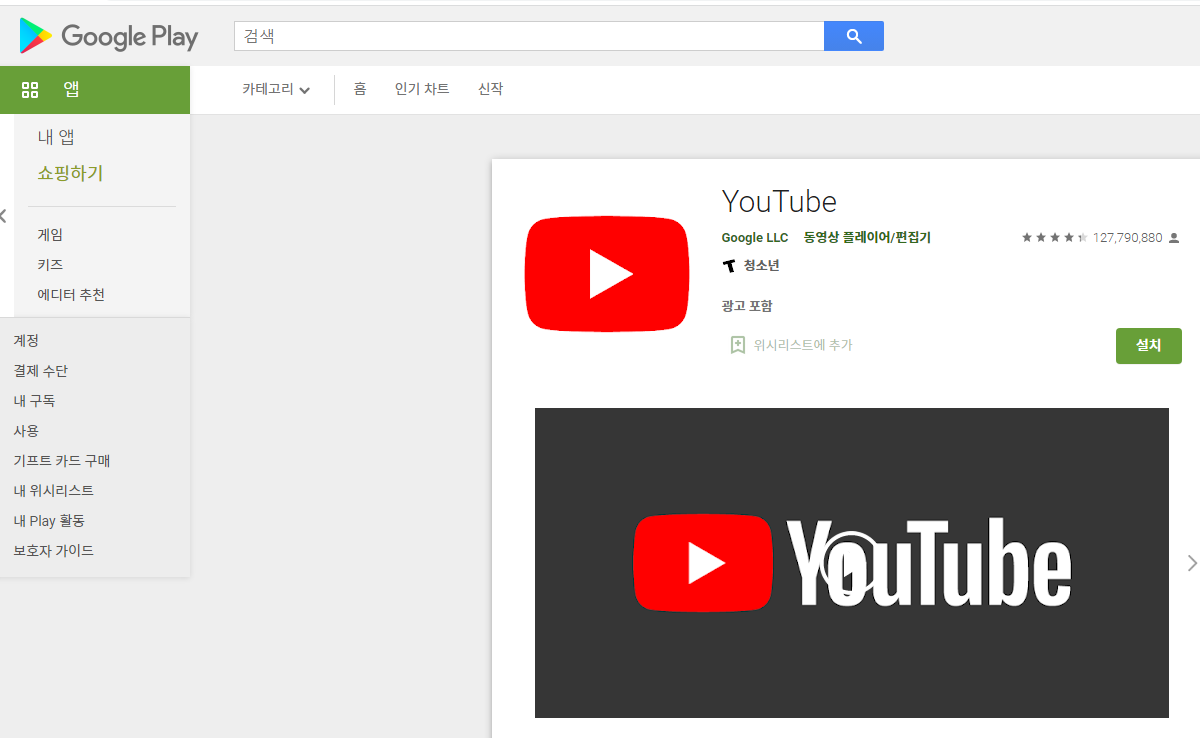This screenshot has width=1200, height=738.
Task: Open 내 구독 link
Action: pyautogui.click(x=34, y=401)
